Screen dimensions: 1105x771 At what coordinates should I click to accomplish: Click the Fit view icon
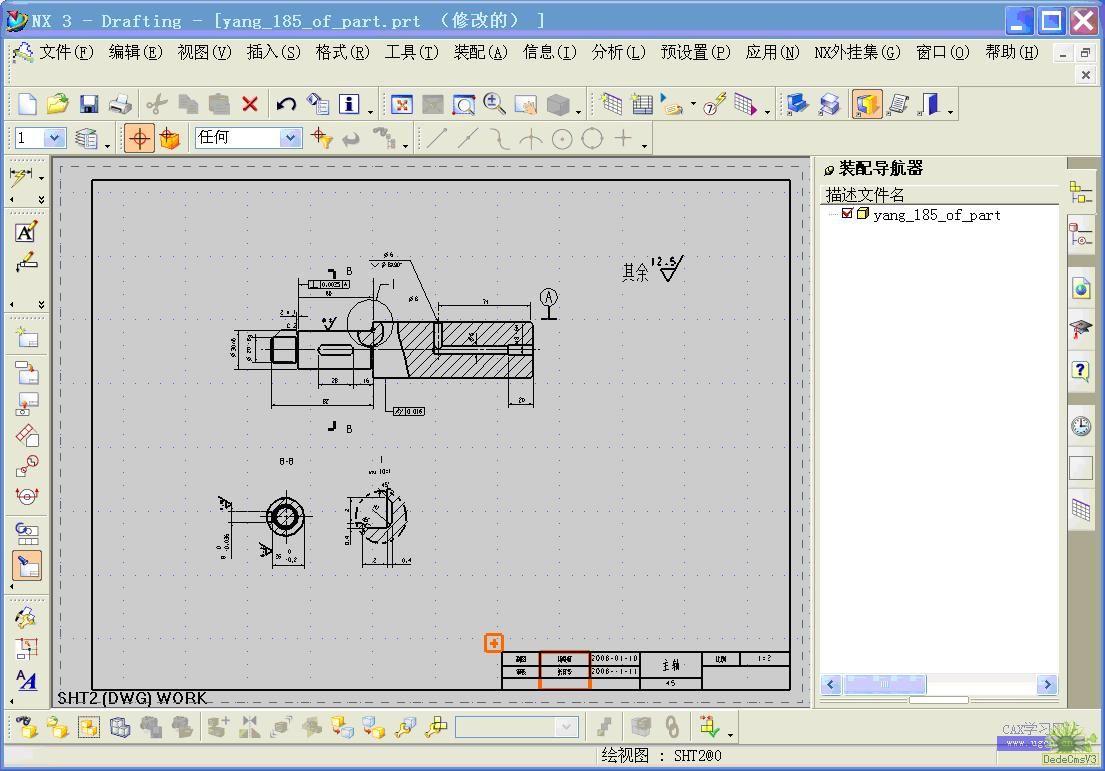click(402, 104)
